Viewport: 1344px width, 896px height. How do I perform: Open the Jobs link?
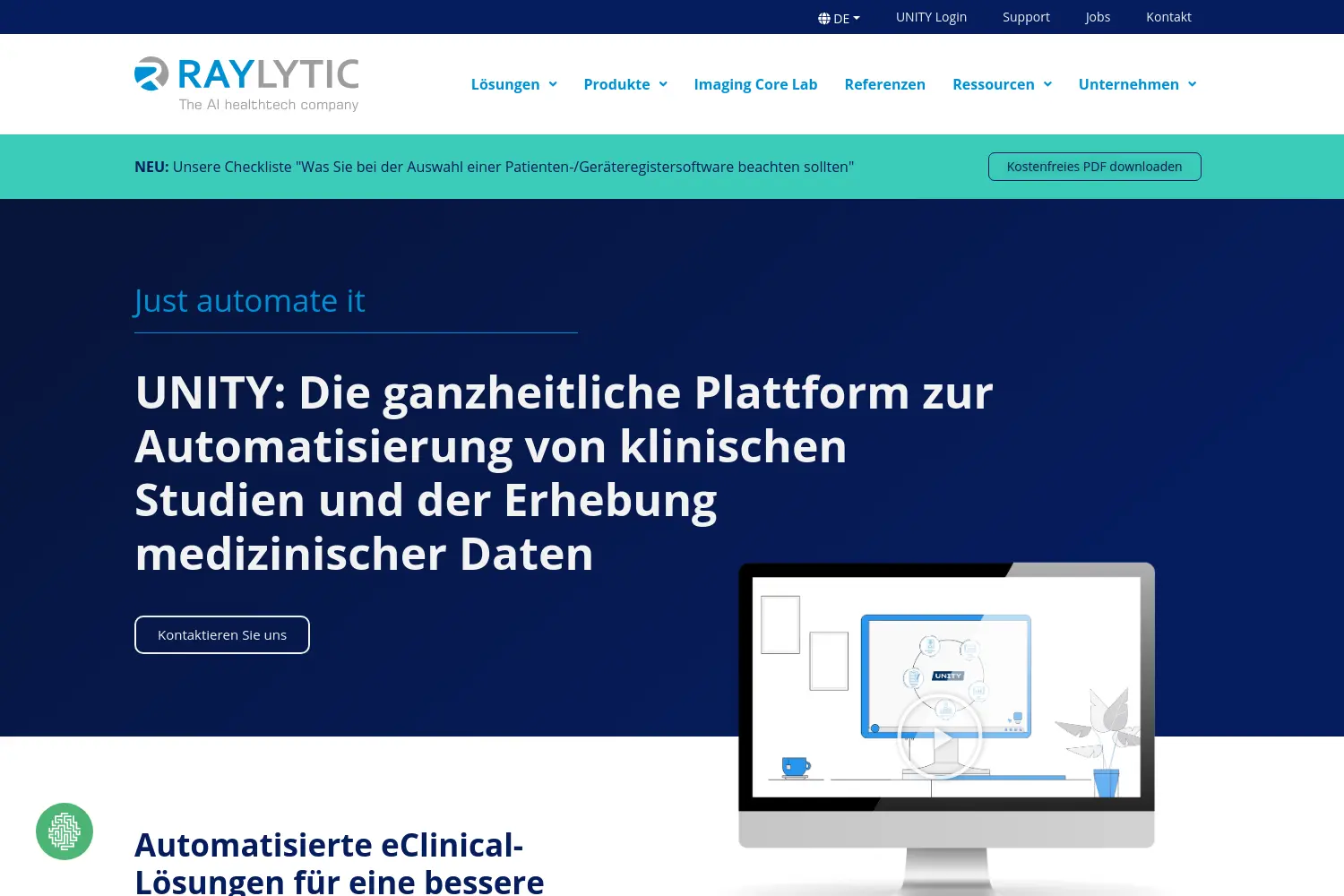tap(1098, 17)
